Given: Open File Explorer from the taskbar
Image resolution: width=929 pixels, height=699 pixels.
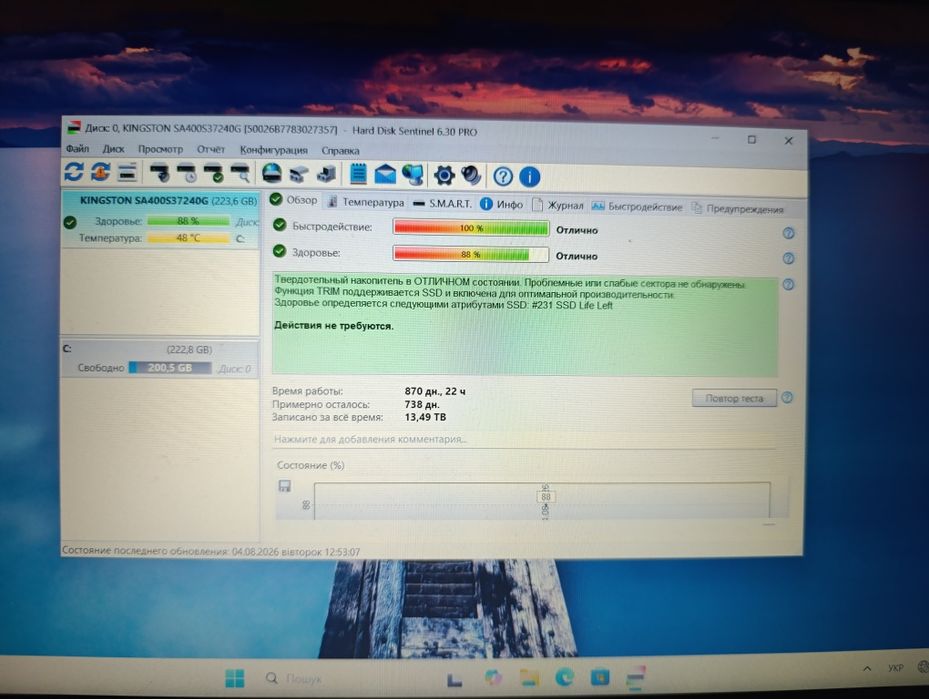Looking at the screenshot, I should tap(529, 678).
